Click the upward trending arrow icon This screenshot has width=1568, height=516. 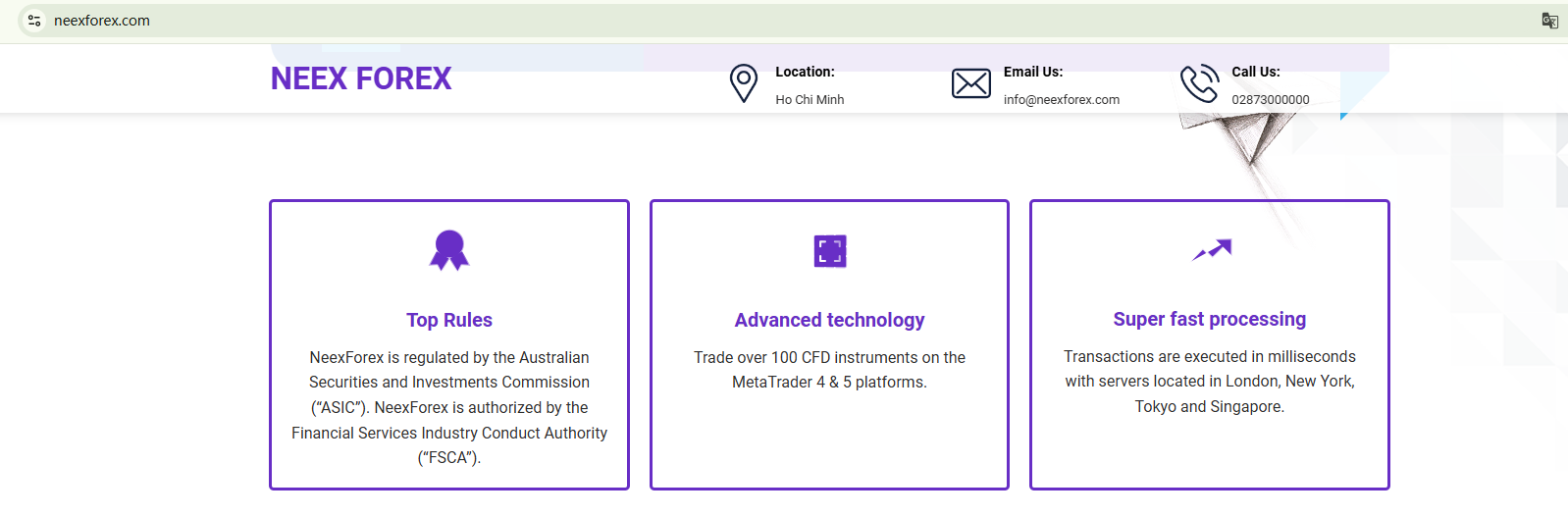pos(1212,250)
